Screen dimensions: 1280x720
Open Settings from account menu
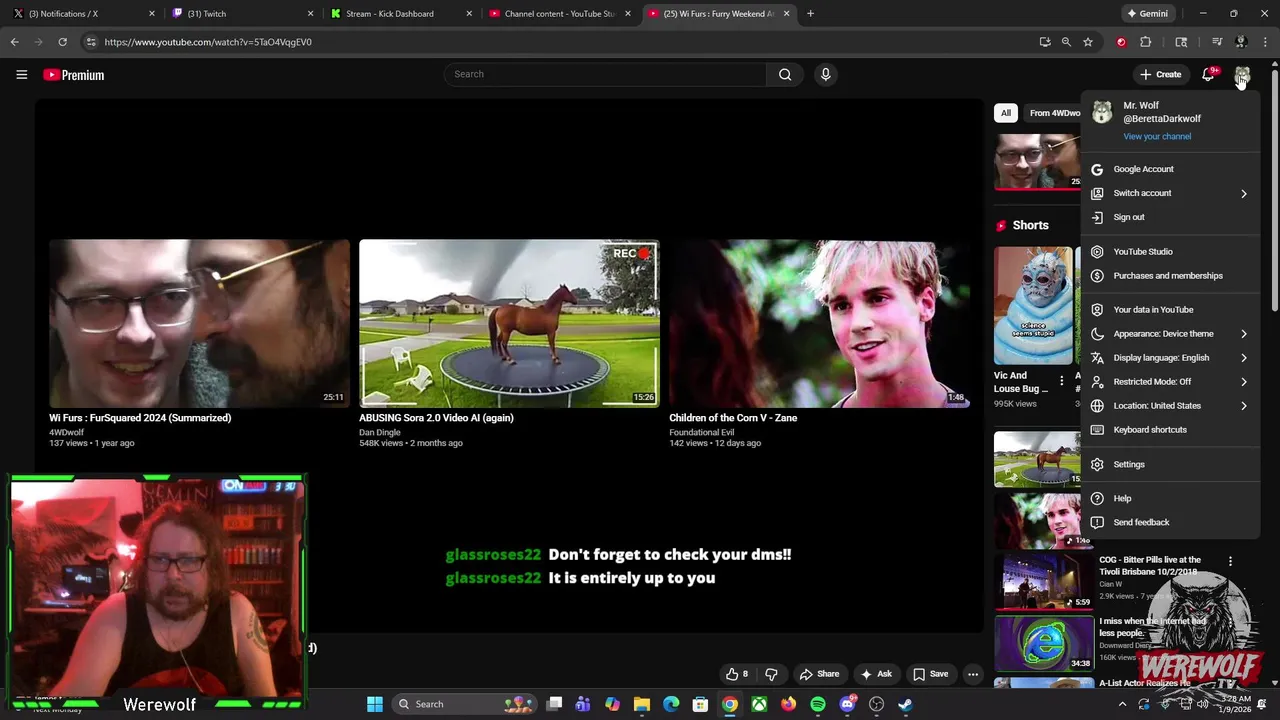(1170, 465)
